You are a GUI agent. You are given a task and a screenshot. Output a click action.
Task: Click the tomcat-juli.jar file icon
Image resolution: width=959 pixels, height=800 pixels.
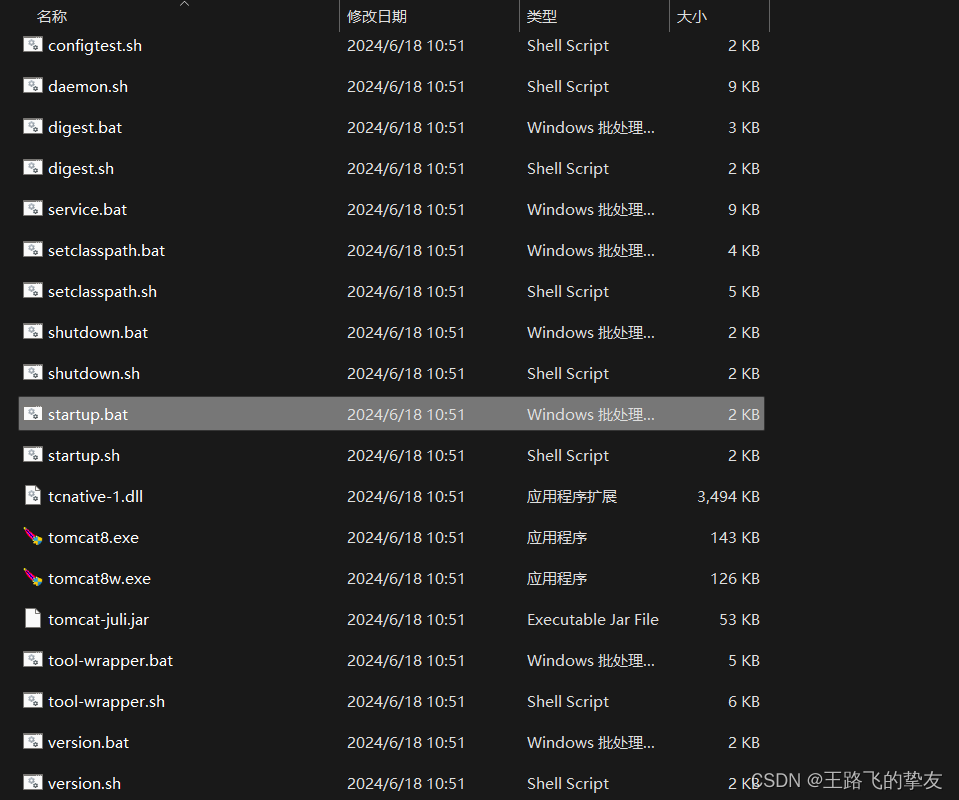(33, 618)
